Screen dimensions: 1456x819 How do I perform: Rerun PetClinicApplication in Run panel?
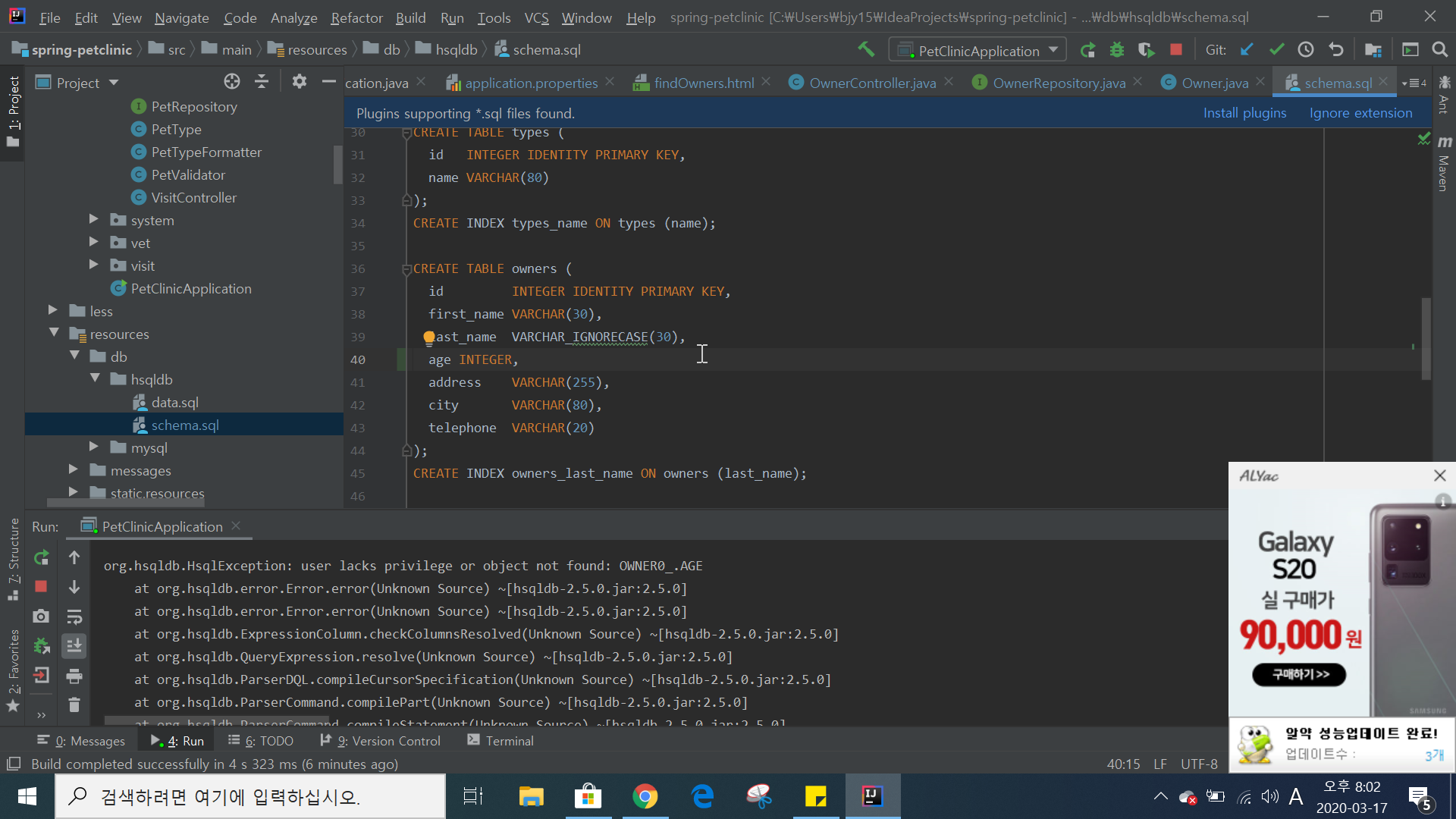click(x=42, y=558)
